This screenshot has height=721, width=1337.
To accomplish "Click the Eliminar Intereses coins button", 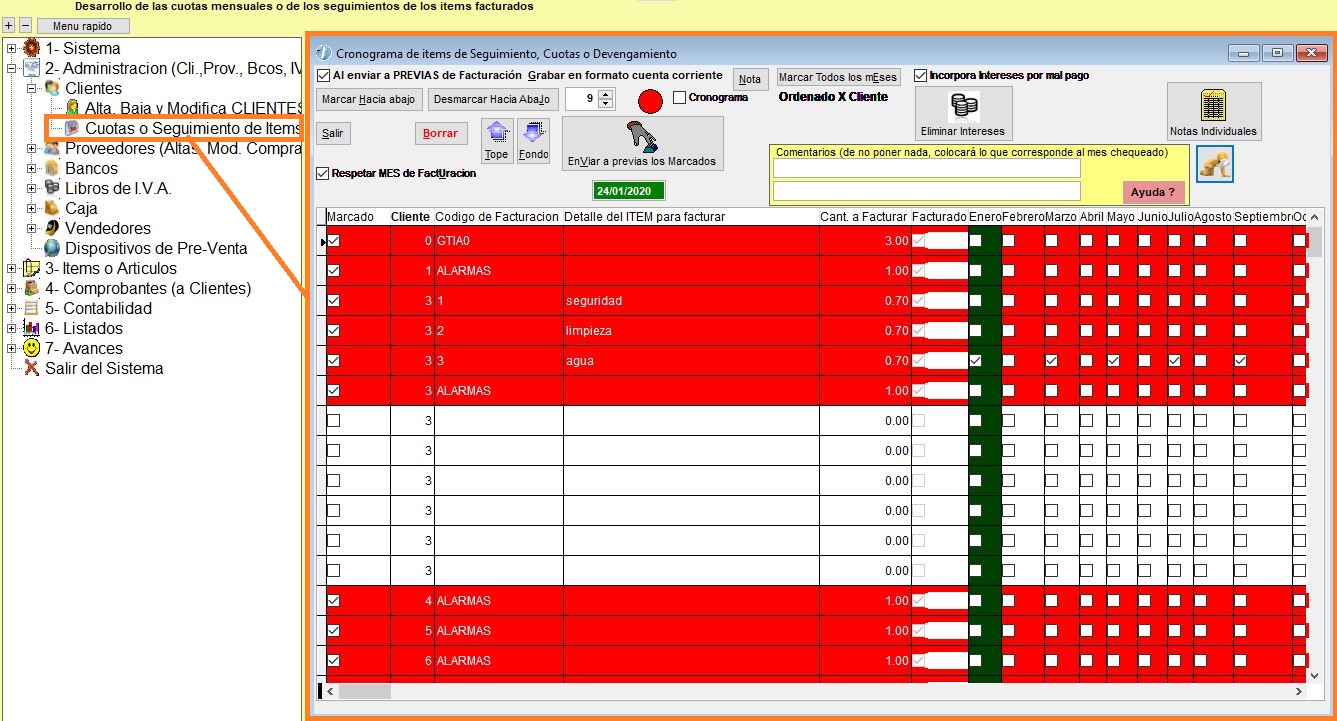I will click(x=963, y=113).
